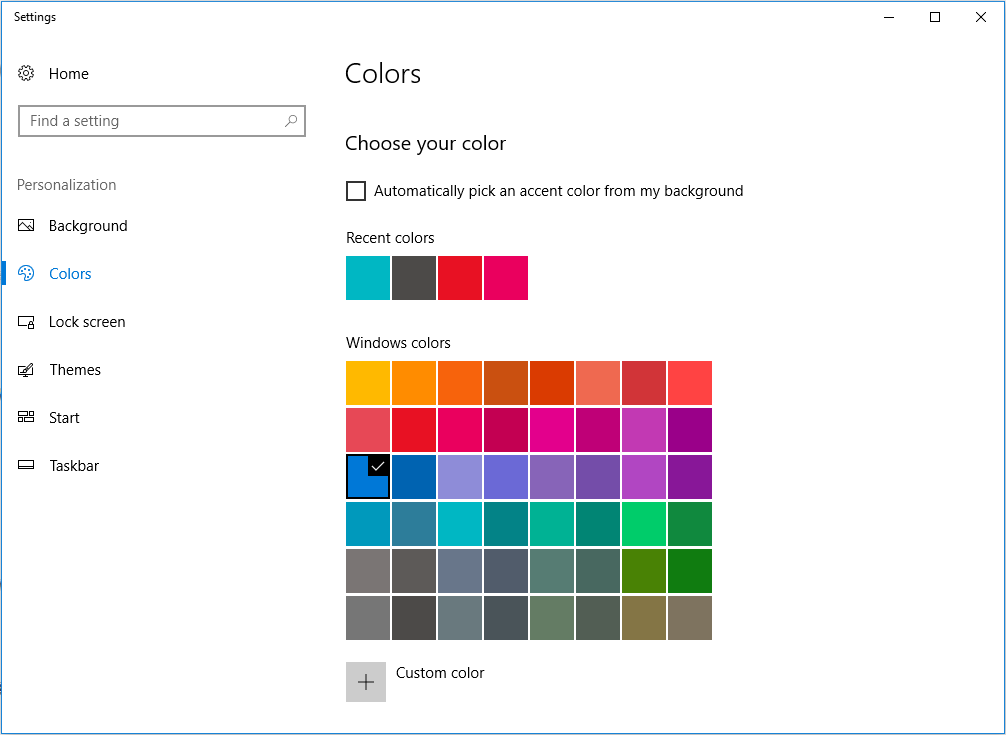Click the Start tiles icon in sidebar
This screenshot has width=1006, height=735.
tap(27, 418)
